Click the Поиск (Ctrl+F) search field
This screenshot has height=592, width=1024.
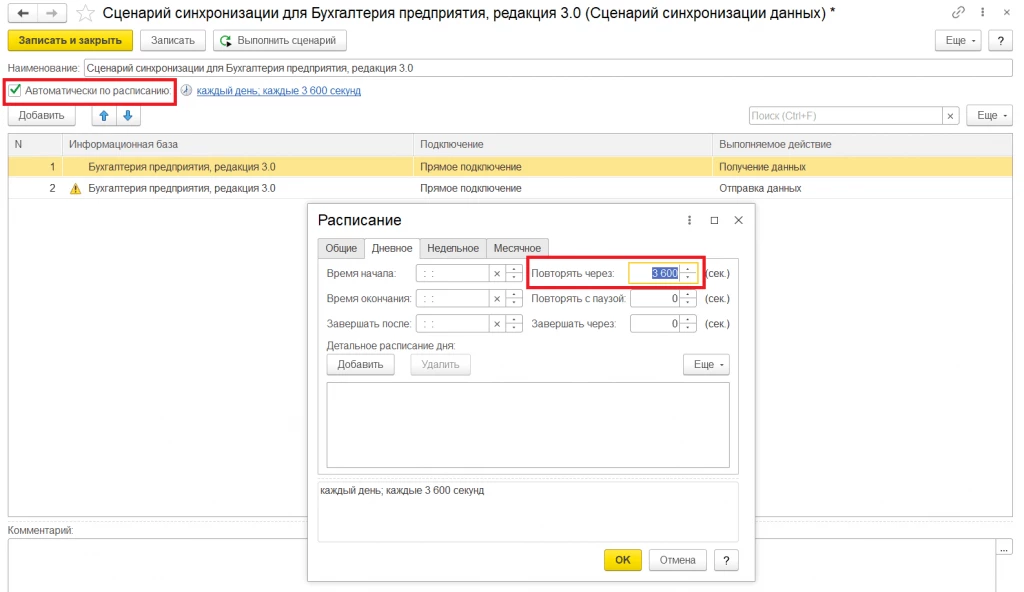(x=845, y=116)
